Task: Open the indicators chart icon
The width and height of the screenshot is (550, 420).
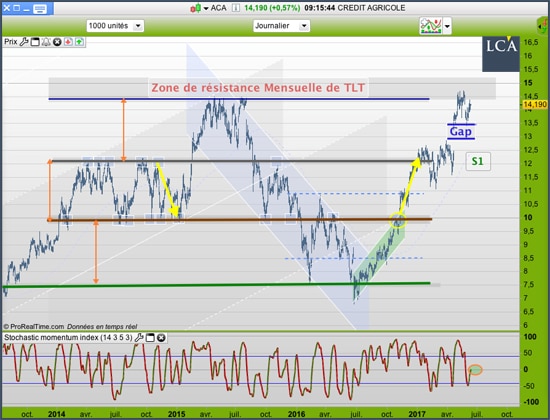Action: 430,26
